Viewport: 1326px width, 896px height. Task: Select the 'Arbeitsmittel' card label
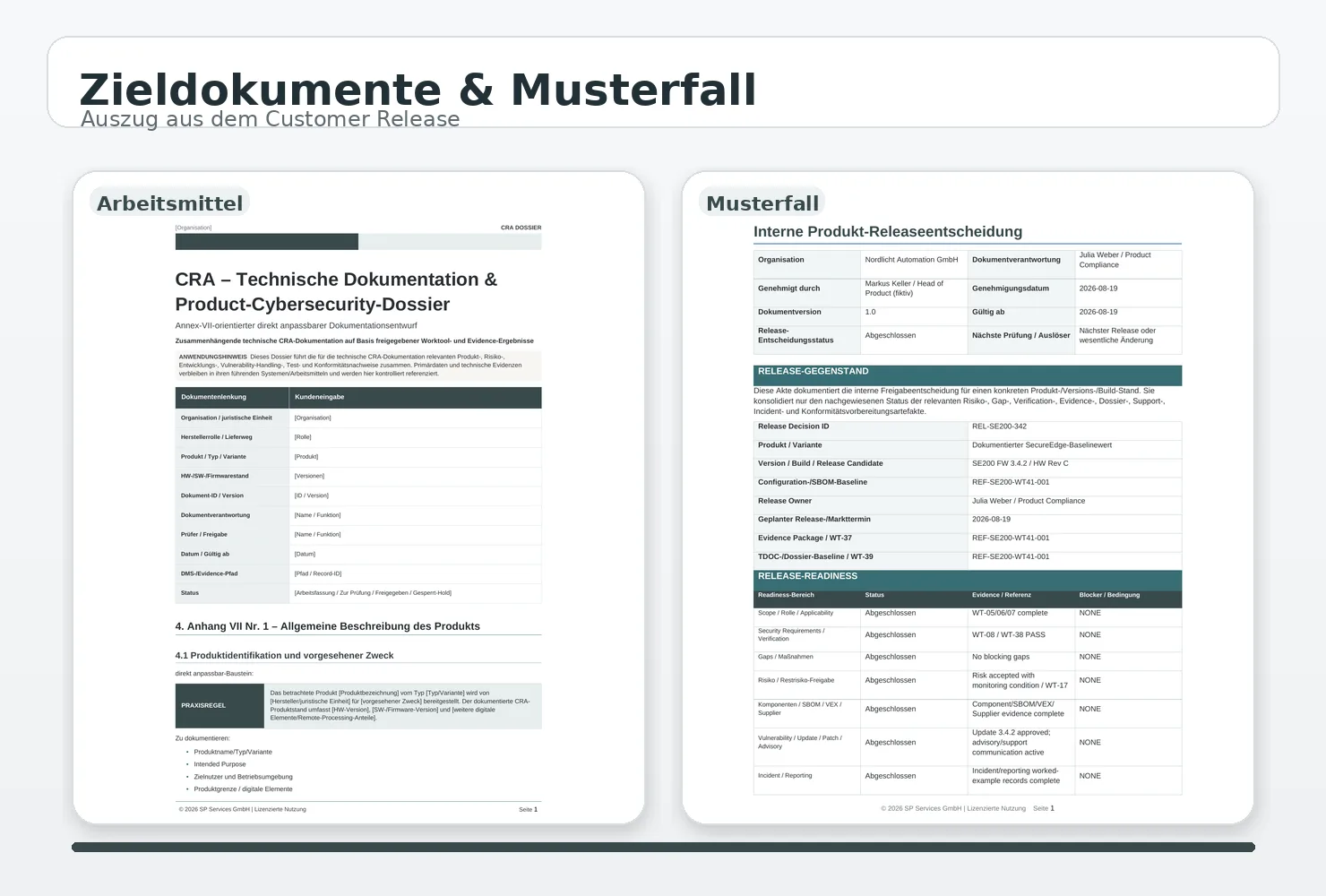click(x=170, y=203)
